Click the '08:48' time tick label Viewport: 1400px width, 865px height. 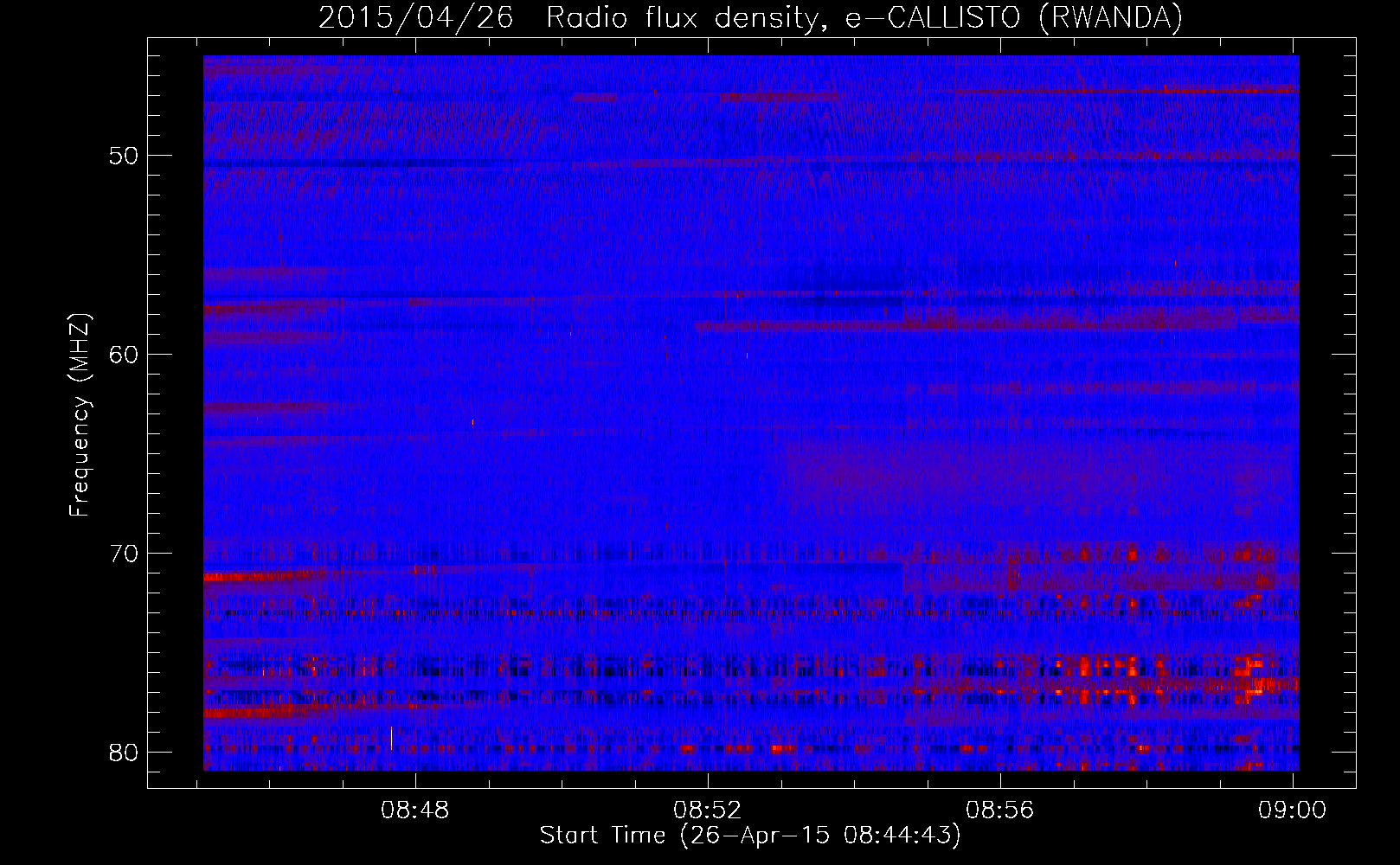[415, 811]
